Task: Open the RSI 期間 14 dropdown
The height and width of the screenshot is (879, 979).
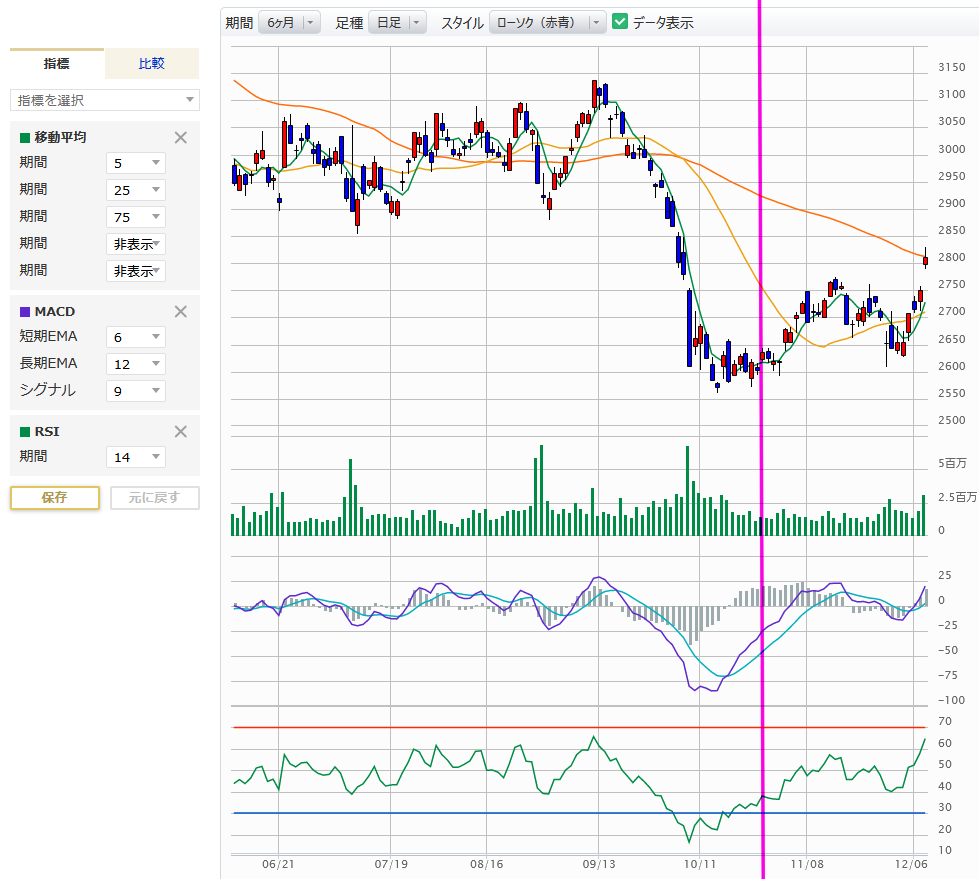Action: click(136, 457)
